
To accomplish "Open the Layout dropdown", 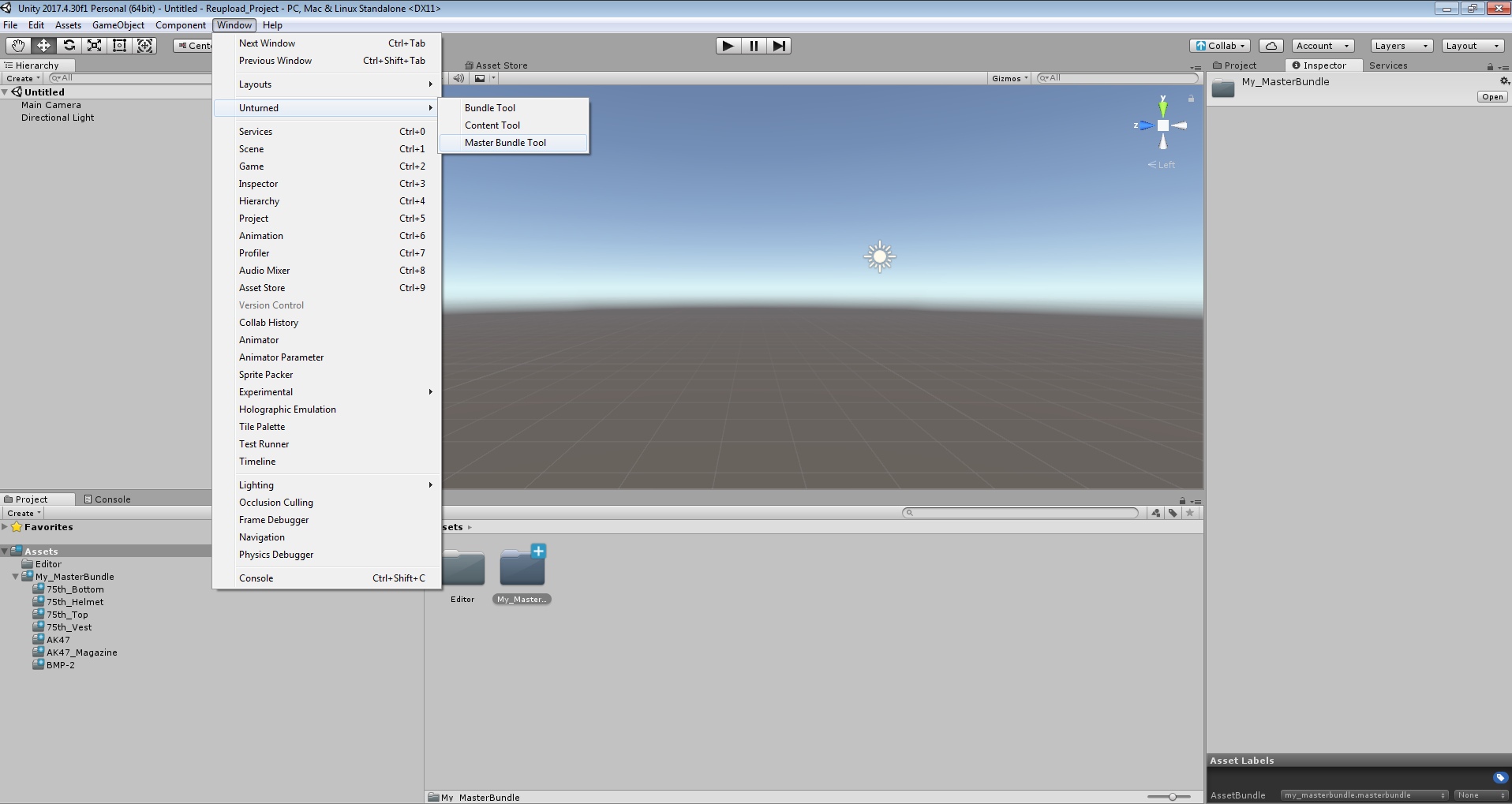I will click(x=1473, y=46).
